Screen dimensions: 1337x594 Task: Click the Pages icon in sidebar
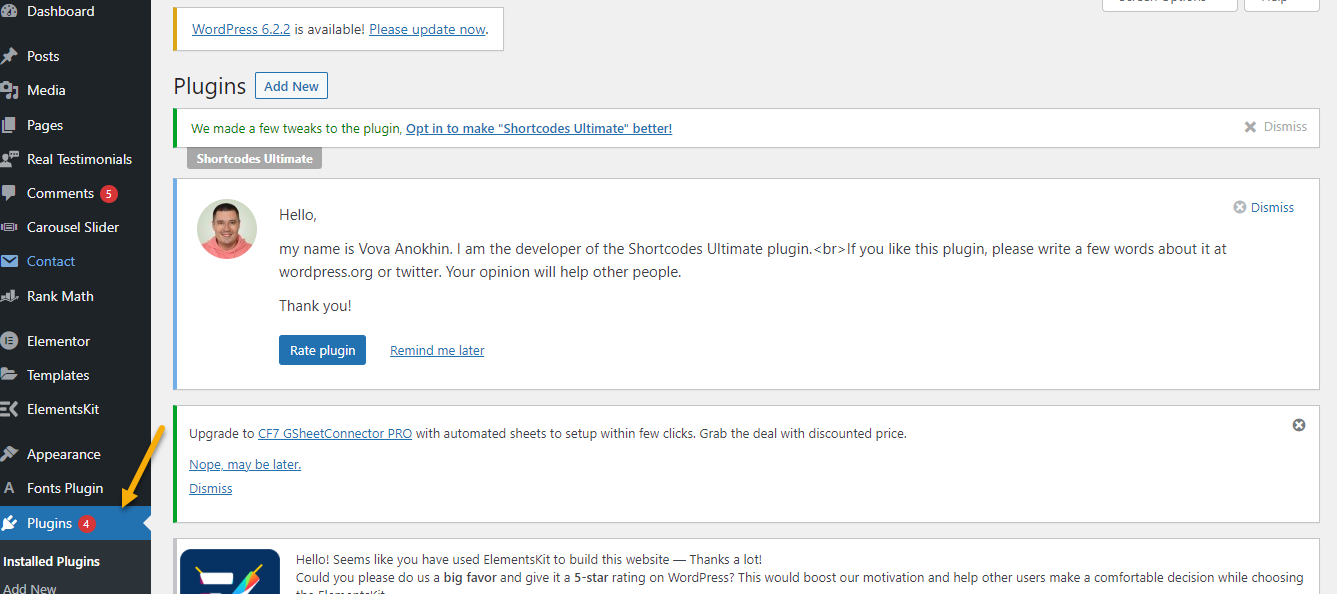tap(9, 125)
